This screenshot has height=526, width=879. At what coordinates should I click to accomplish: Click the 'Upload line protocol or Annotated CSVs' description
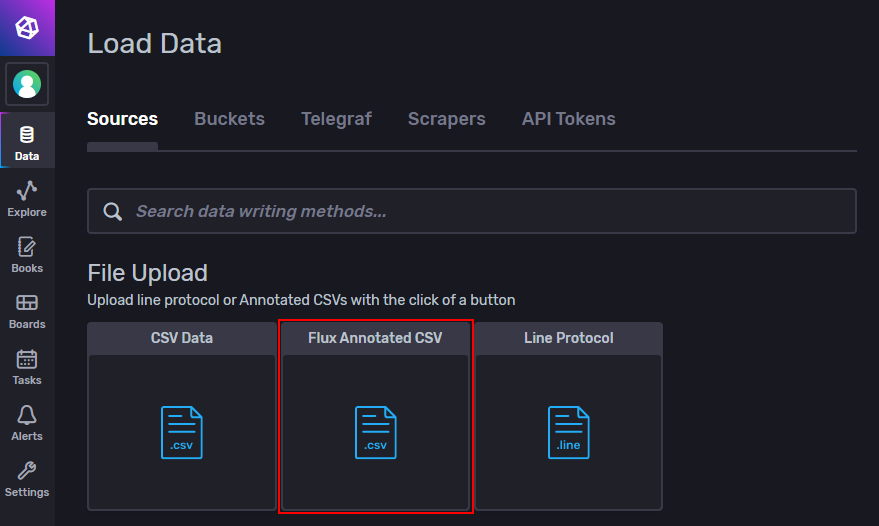pyautogui.click(x=301, y=300)
